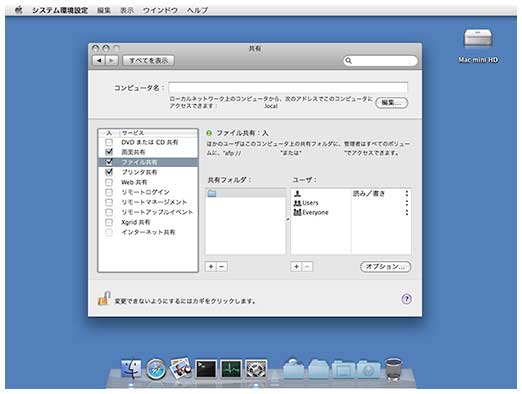Open Activity Monitor from the Dock
Image resolution: width=522 pixels, height=394 pixels.
[231, 369]
